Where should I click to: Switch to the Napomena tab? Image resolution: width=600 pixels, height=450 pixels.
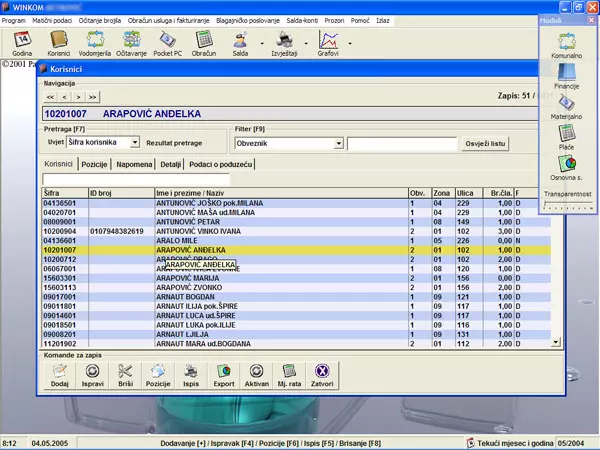point(134,163)
